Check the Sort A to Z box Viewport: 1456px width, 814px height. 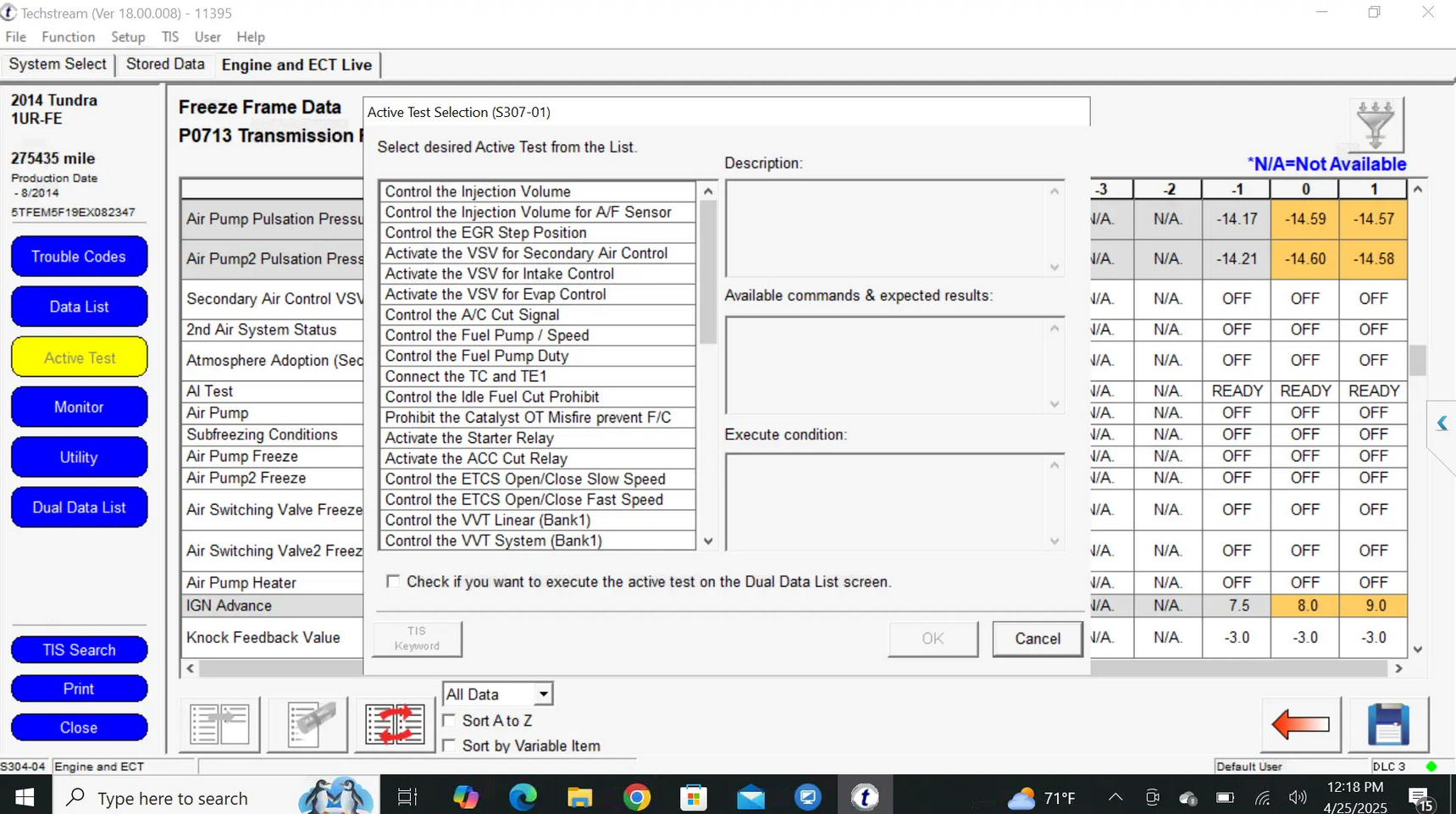[x=449, y=720]
